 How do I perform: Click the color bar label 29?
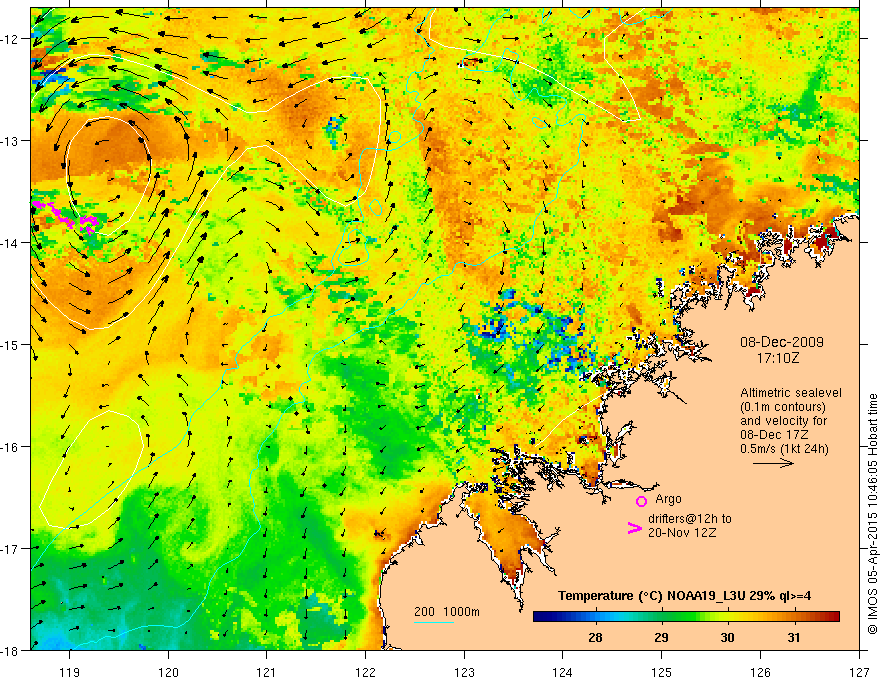tap(661, 637)
